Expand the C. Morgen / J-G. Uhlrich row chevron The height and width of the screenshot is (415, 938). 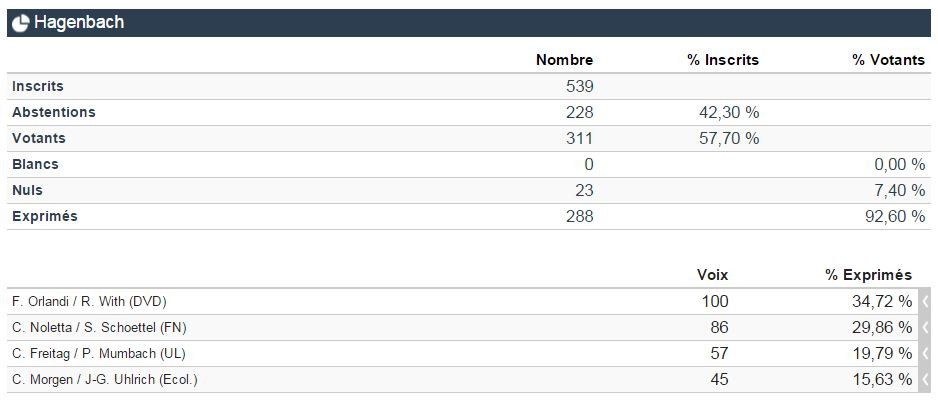[925, 379]
